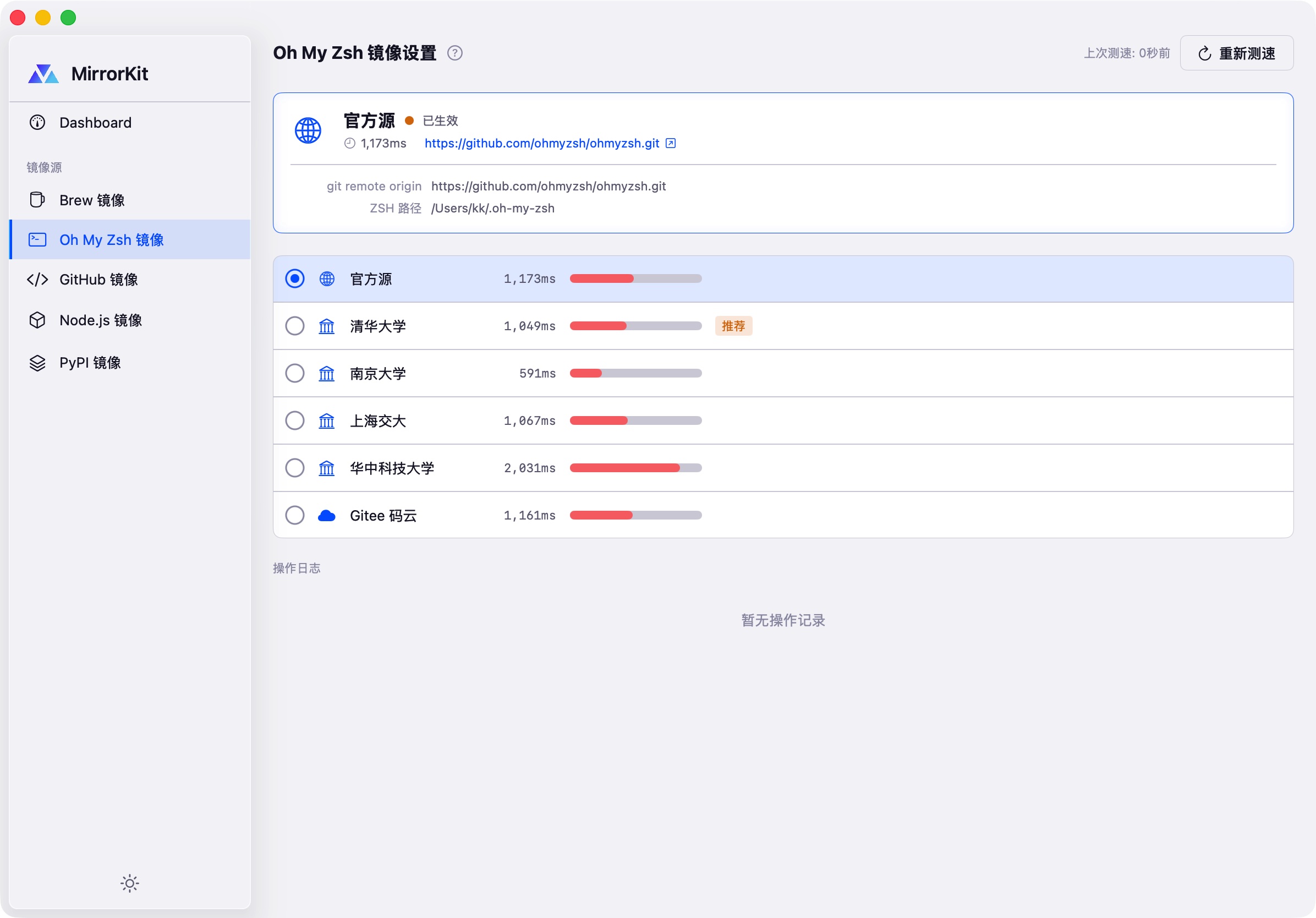Click the 推荐 badge on 清华大学
The height and width of the screenshot is (918, 1316).
[x=734, y=326]
